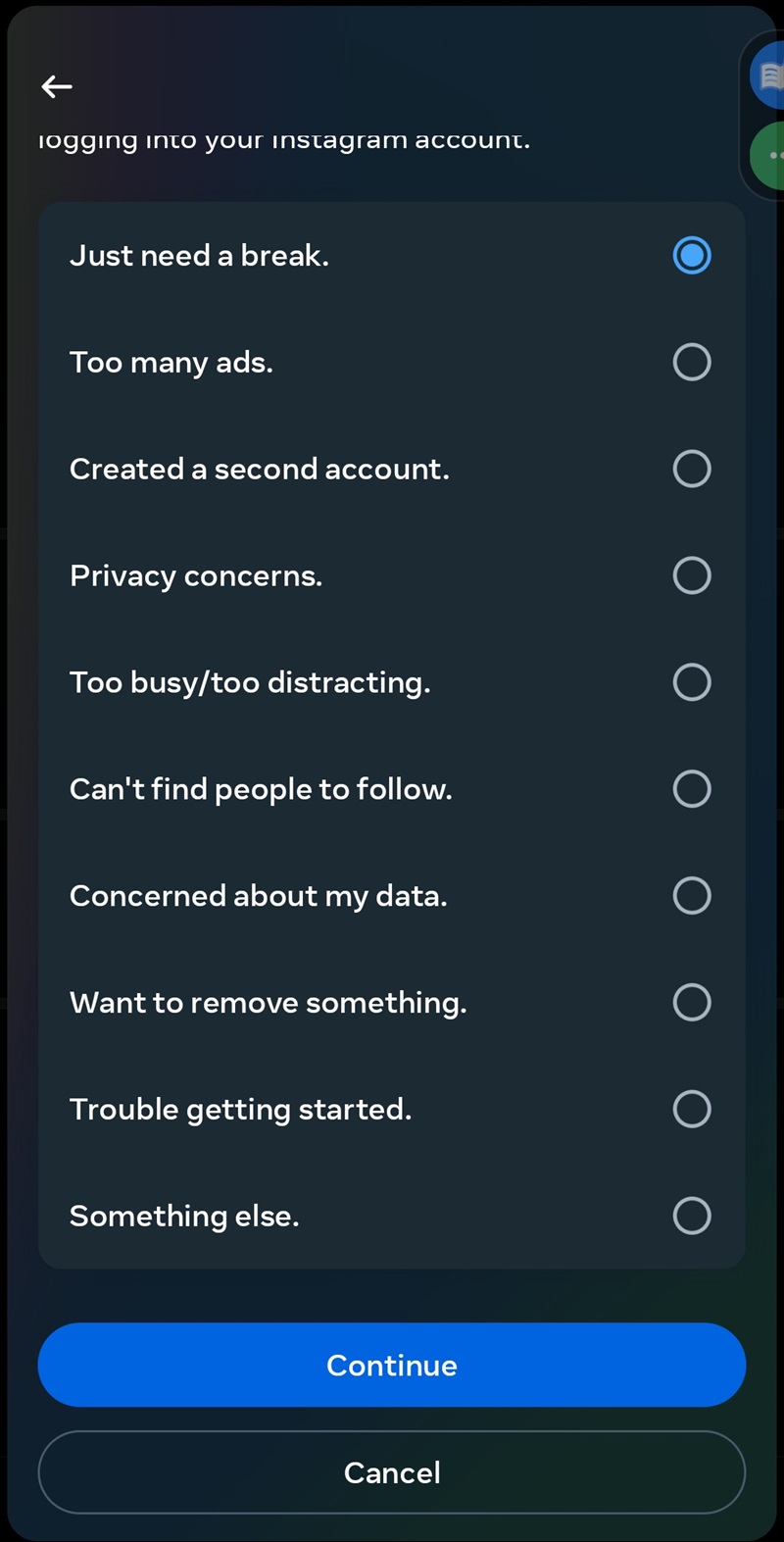Mark the 'Want to remove something.' radio button
784x1542 pixels.
[692, 1003]
